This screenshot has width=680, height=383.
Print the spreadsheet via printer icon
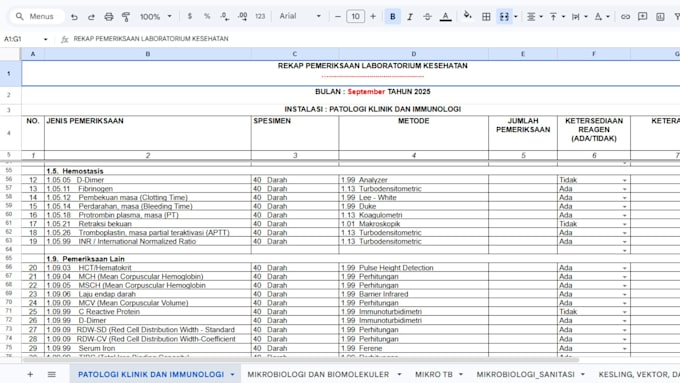(x=108, y=16)
